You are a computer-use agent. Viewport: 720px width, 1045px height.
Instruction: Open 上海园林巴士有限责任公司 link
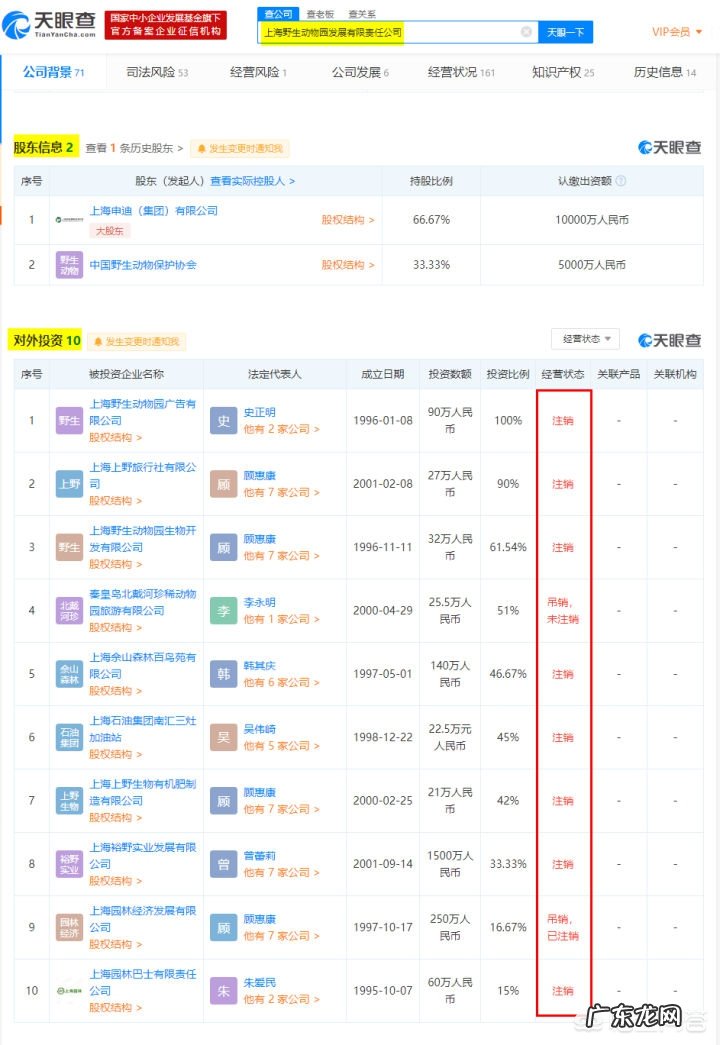pyautogui.click(x=143, y=982)
